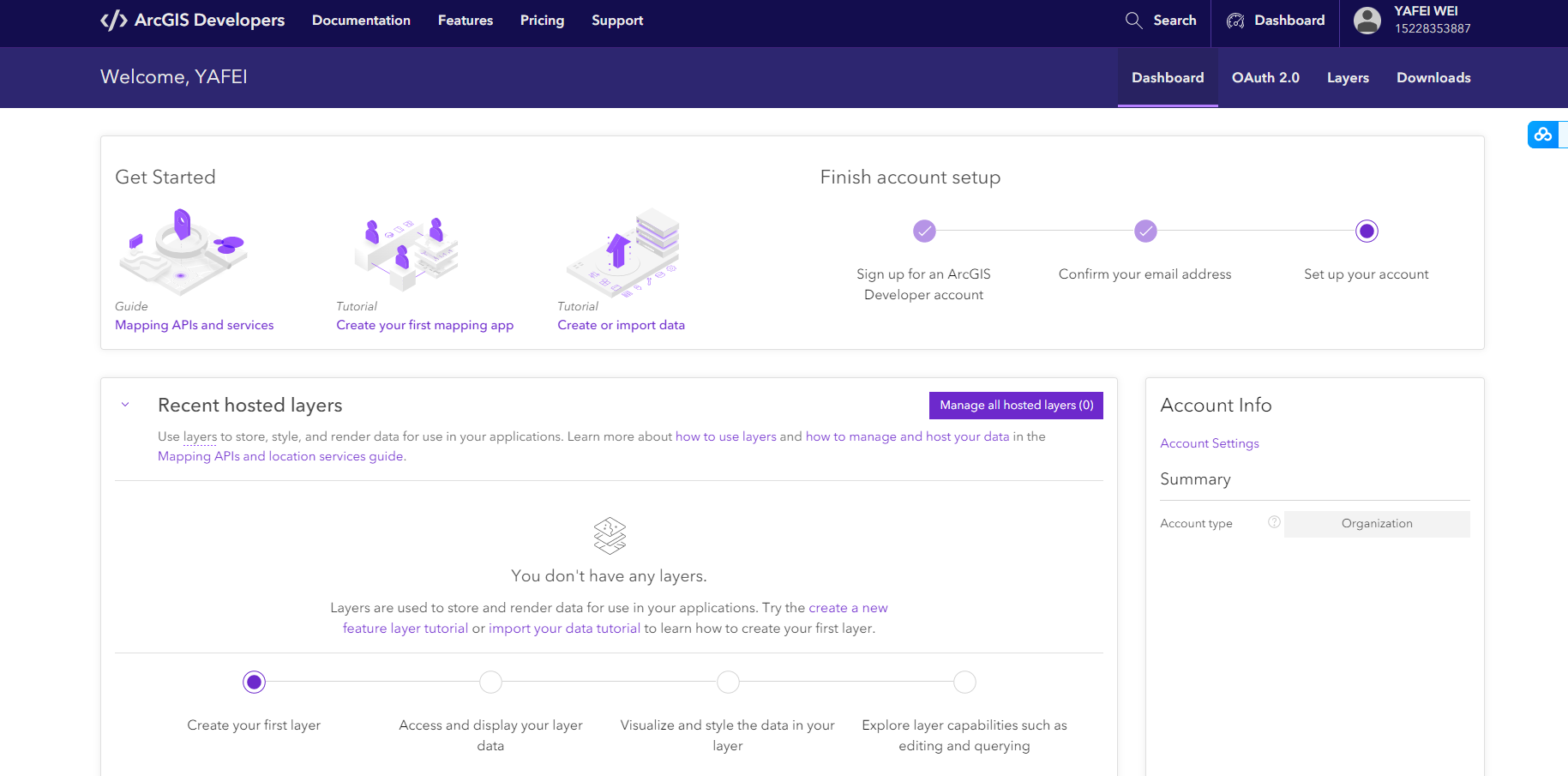The height and width of the screenshot is (776, 1568).
Task: Click the ArcGIS Developers code logo icon
Action: [114, 21]
